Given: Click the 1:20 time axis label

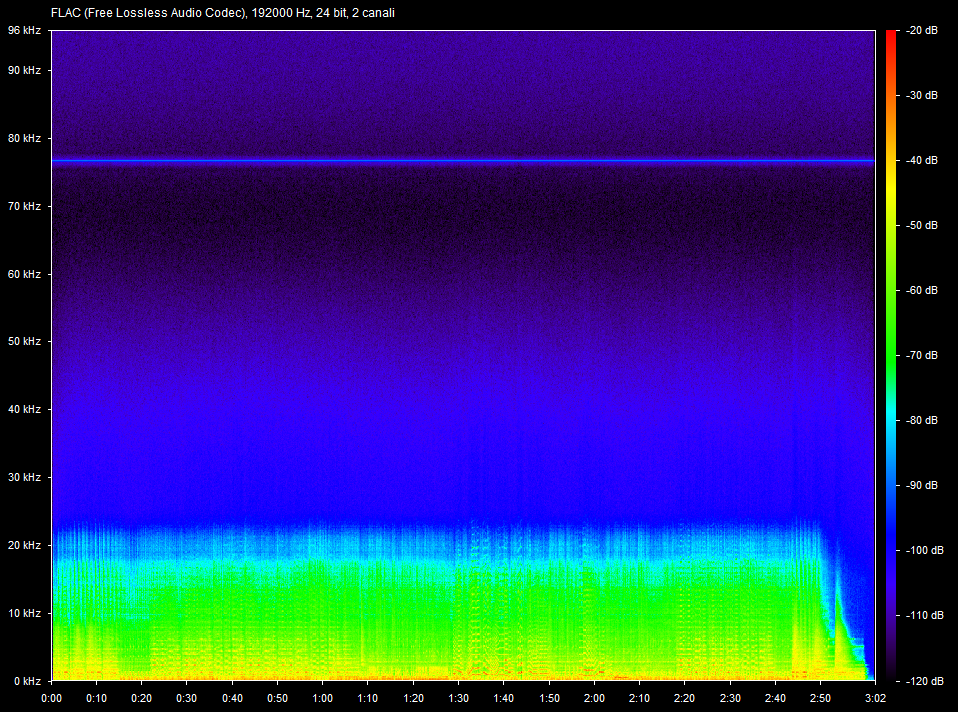Looking at the screenshot, I should (x=414, y=698).
